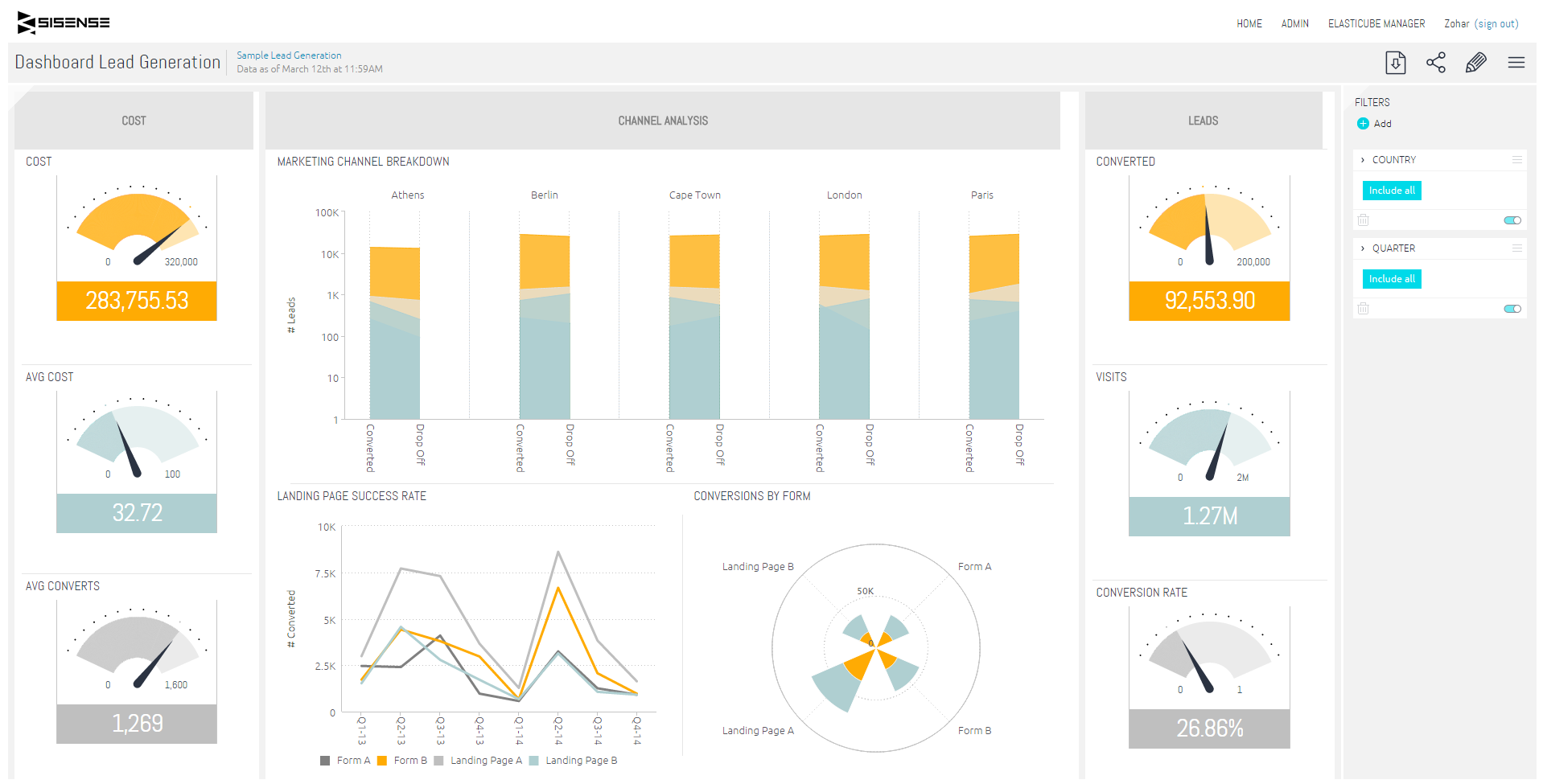
Task: Select the CONVERSION RATE gauge dial
Action: click(x=1209, y=654)
